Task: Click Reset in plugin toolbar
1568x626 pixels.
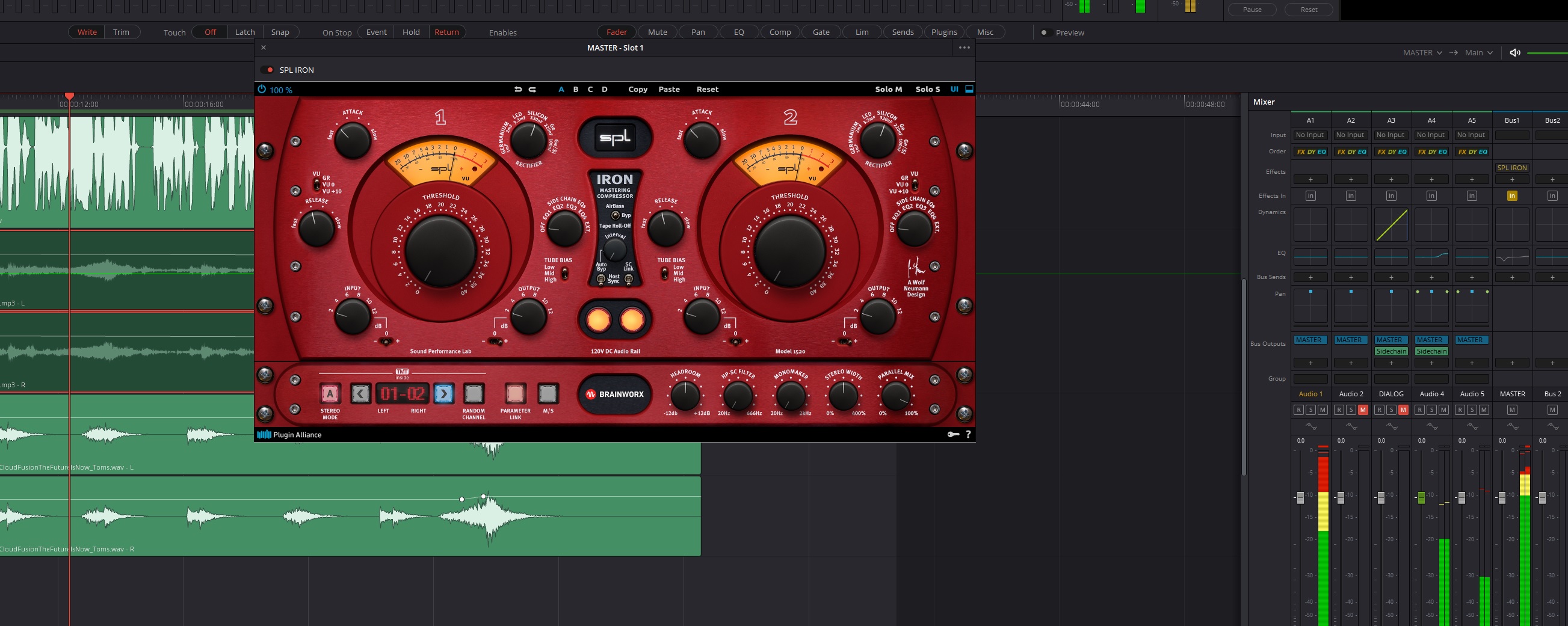Action: (708, 90)
